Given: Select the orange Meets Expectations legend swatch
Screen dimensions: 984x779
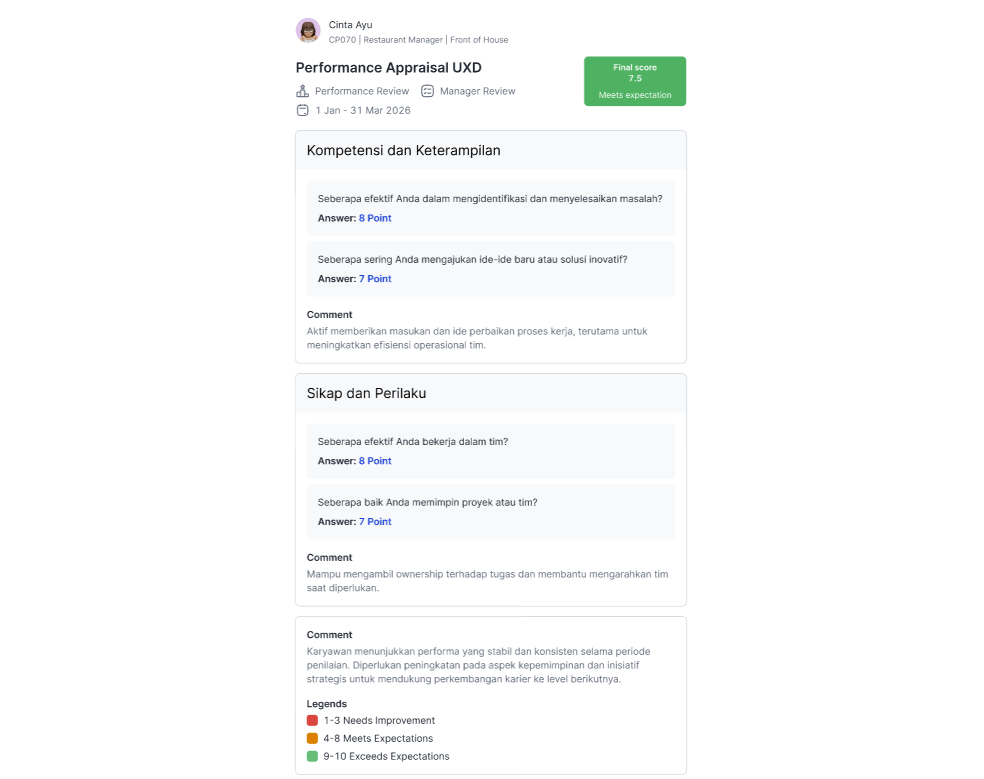Looking at the screenshot, I should [312, 738].
